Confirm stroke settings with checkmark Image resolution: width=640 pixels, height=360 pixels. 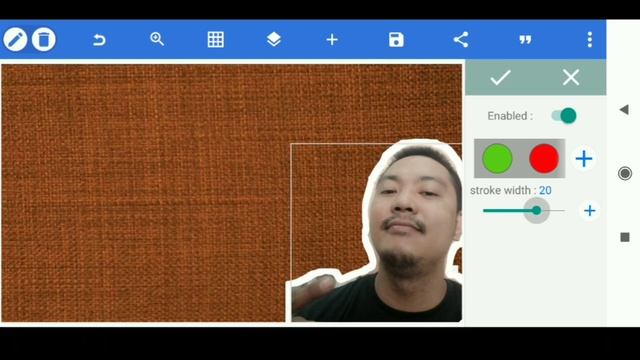tap(500, 77)
